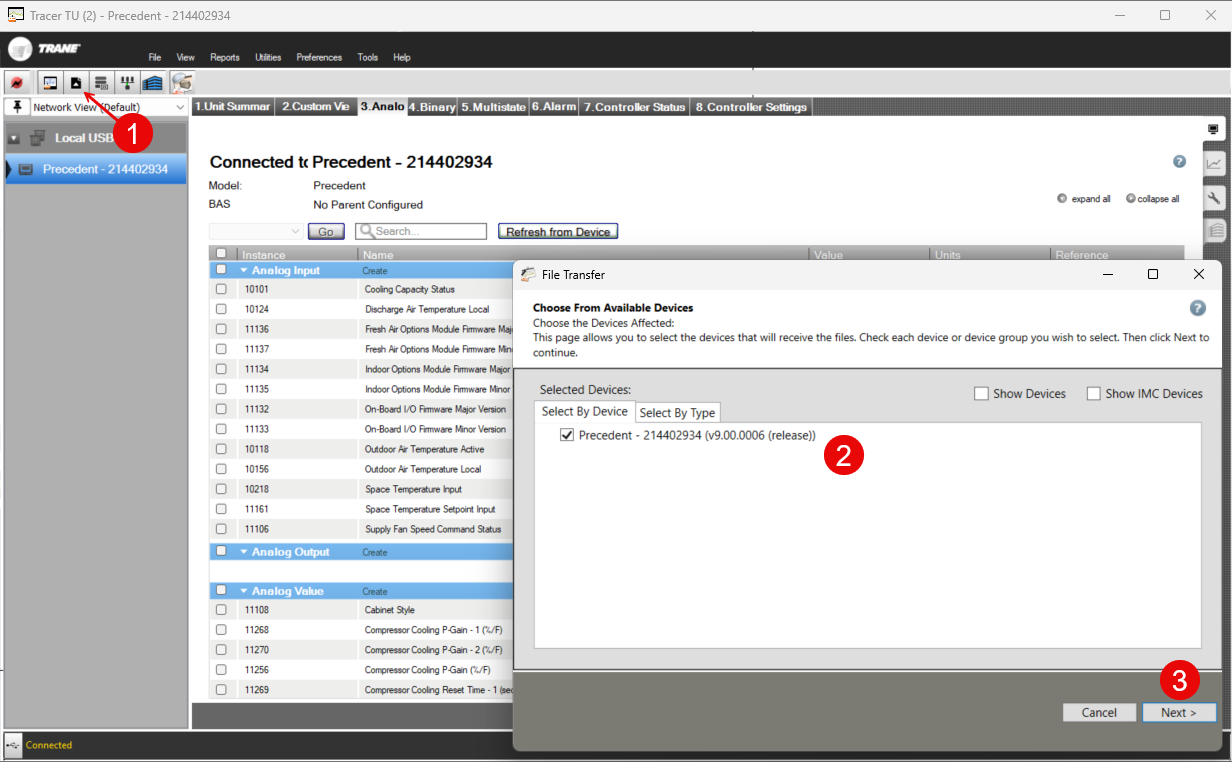Click the Go button

click(326, 231)
